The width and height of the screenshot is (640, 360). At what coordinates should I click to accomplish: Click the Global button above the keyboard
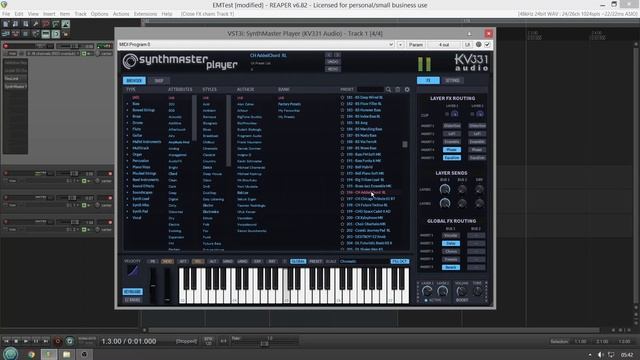pos(298,261)
